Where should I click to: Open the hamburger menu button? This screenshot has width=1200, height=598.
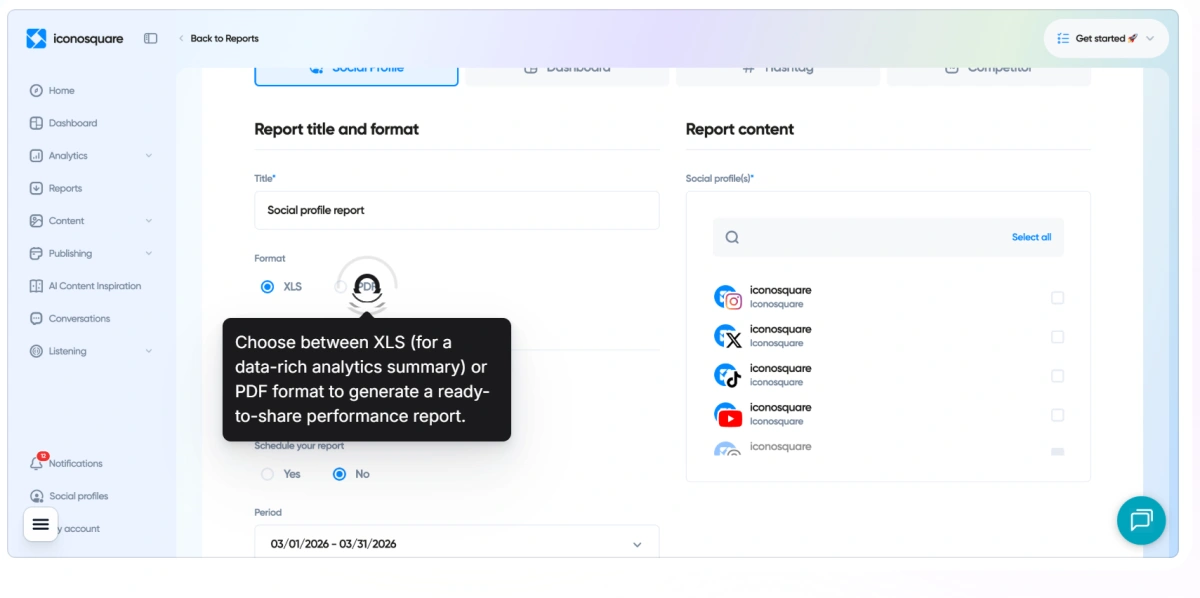pyautogui.click(x=41, y=524)
